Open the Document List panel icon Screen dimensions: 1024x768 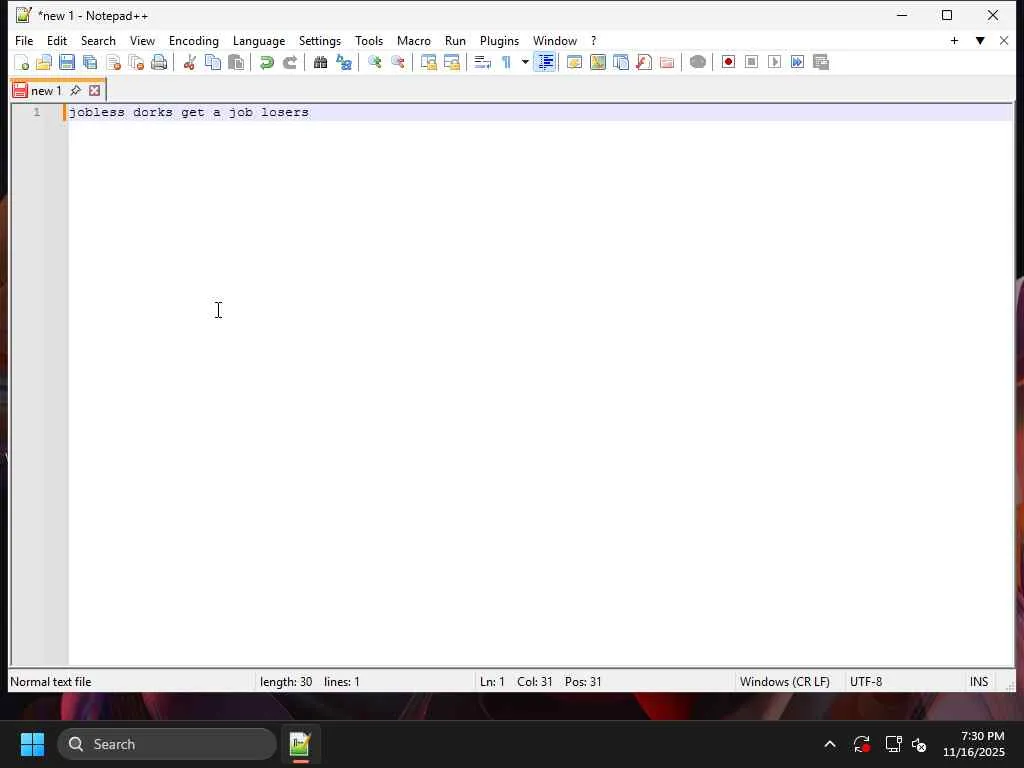pyautogui.click(x=620, y=62)
